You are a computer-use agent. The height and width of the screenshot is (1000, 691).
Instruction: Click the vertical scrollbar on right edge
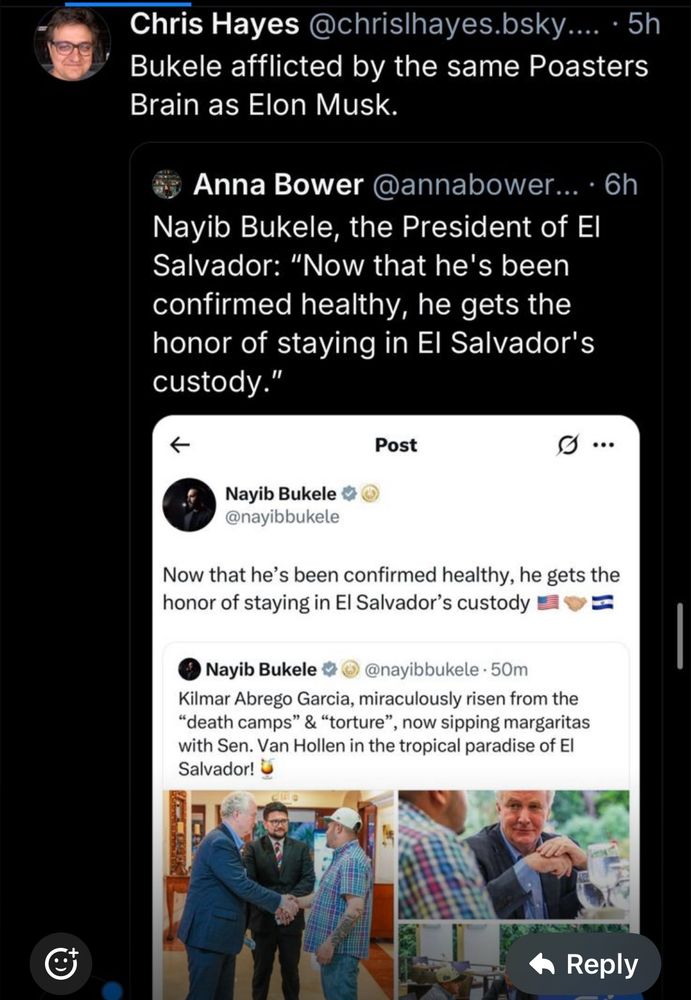coord(680,637)
